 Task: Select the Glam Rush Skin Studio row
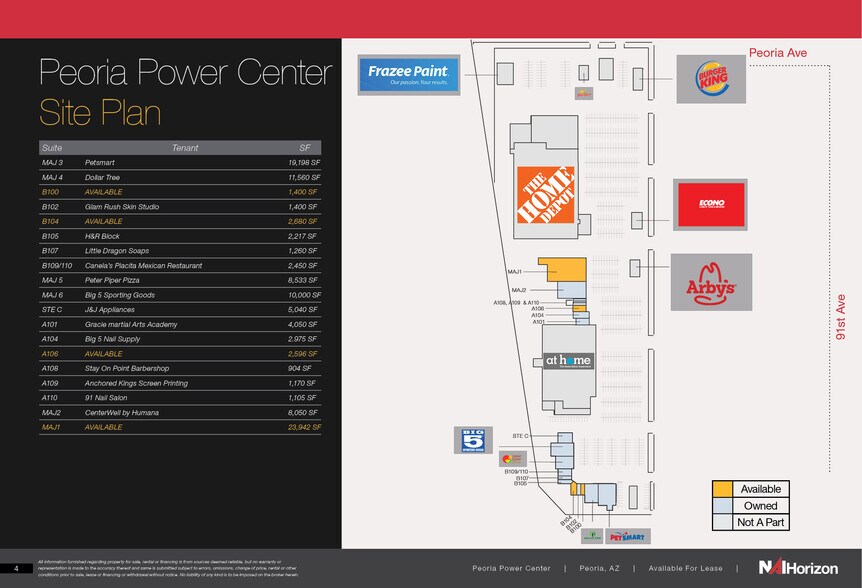click(180, 207)
